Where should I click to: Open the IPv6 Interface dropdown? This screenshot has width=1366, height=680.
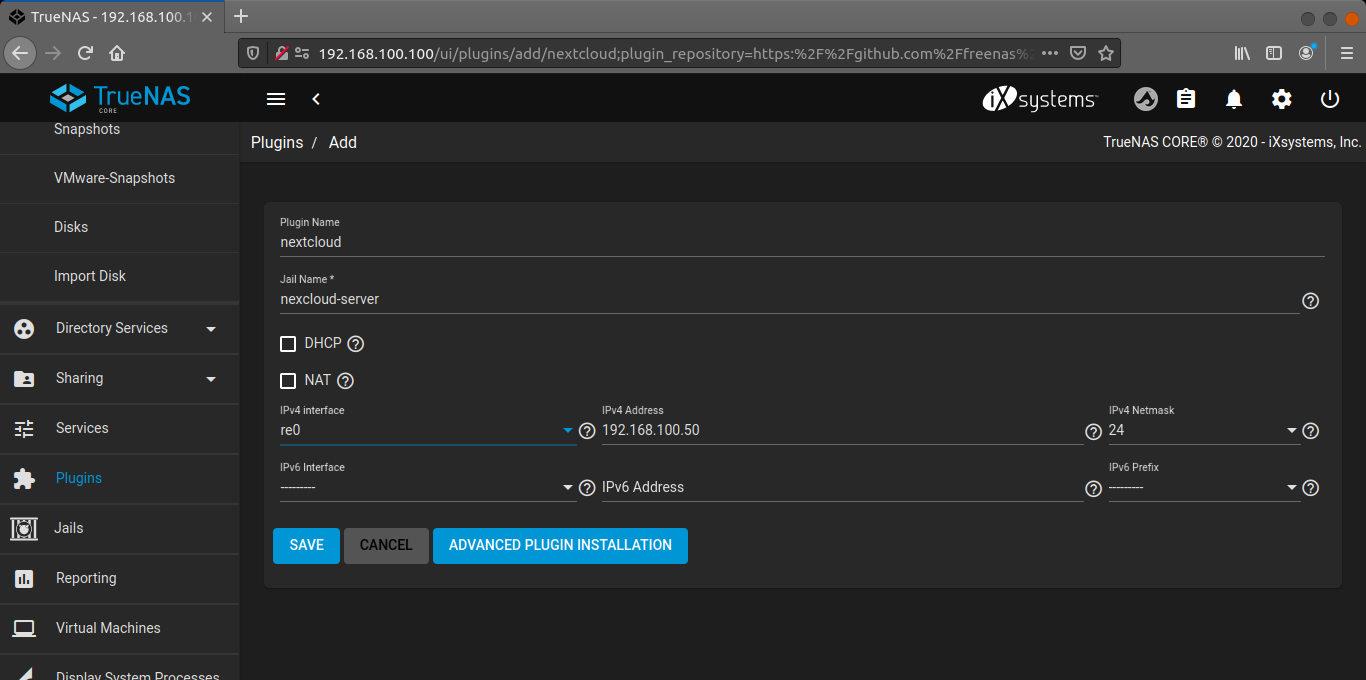click(x=566, y=487)
